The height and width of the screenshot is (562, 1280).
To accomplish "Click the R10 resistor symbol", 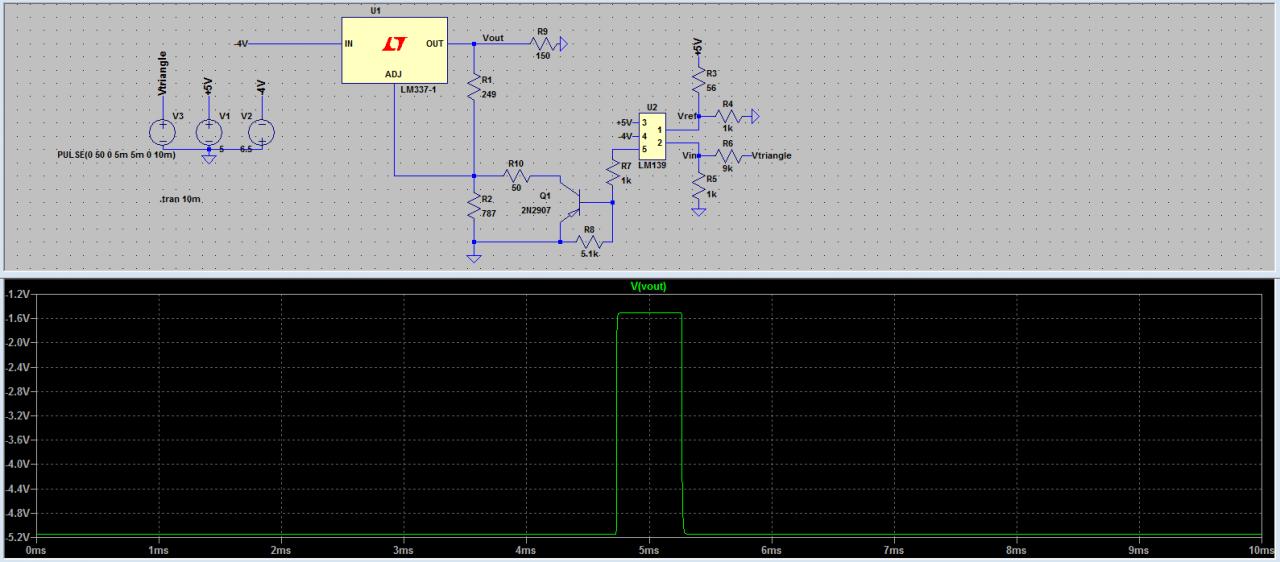I will [516, 175].
